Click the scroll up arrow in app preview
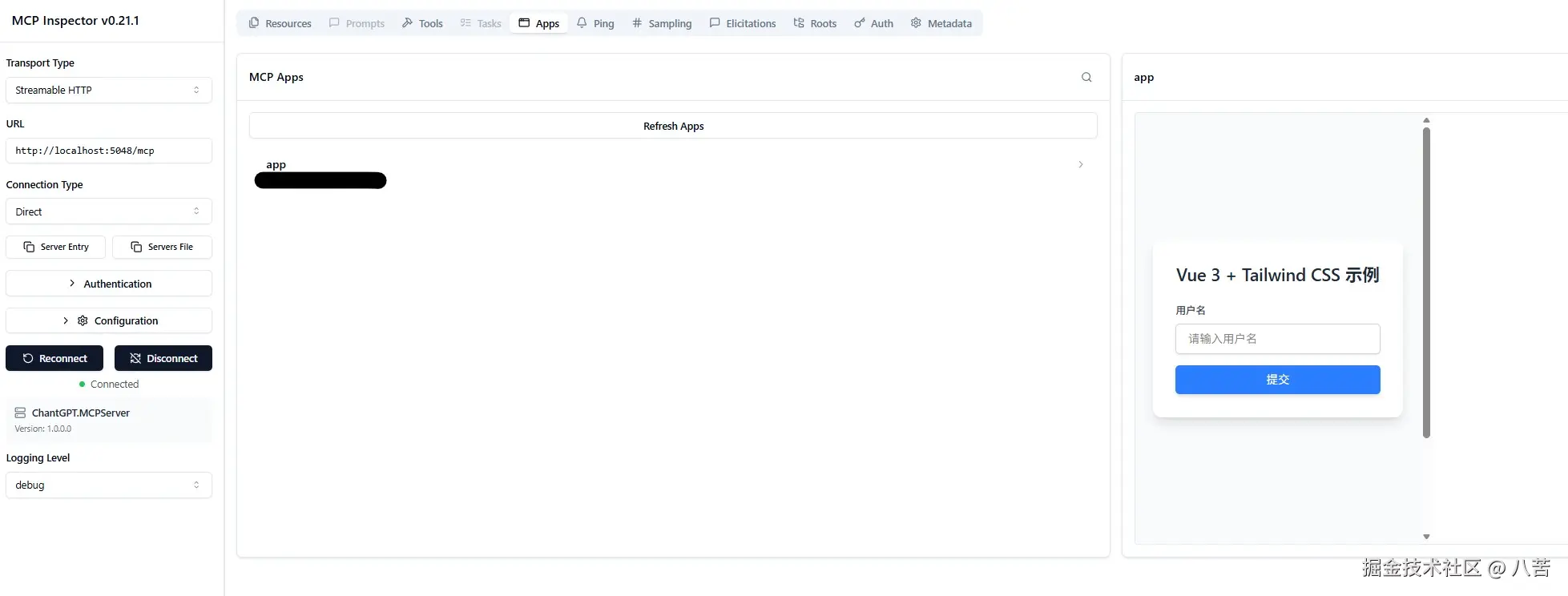The image size is (1568, 596). tap(1426, 120)
